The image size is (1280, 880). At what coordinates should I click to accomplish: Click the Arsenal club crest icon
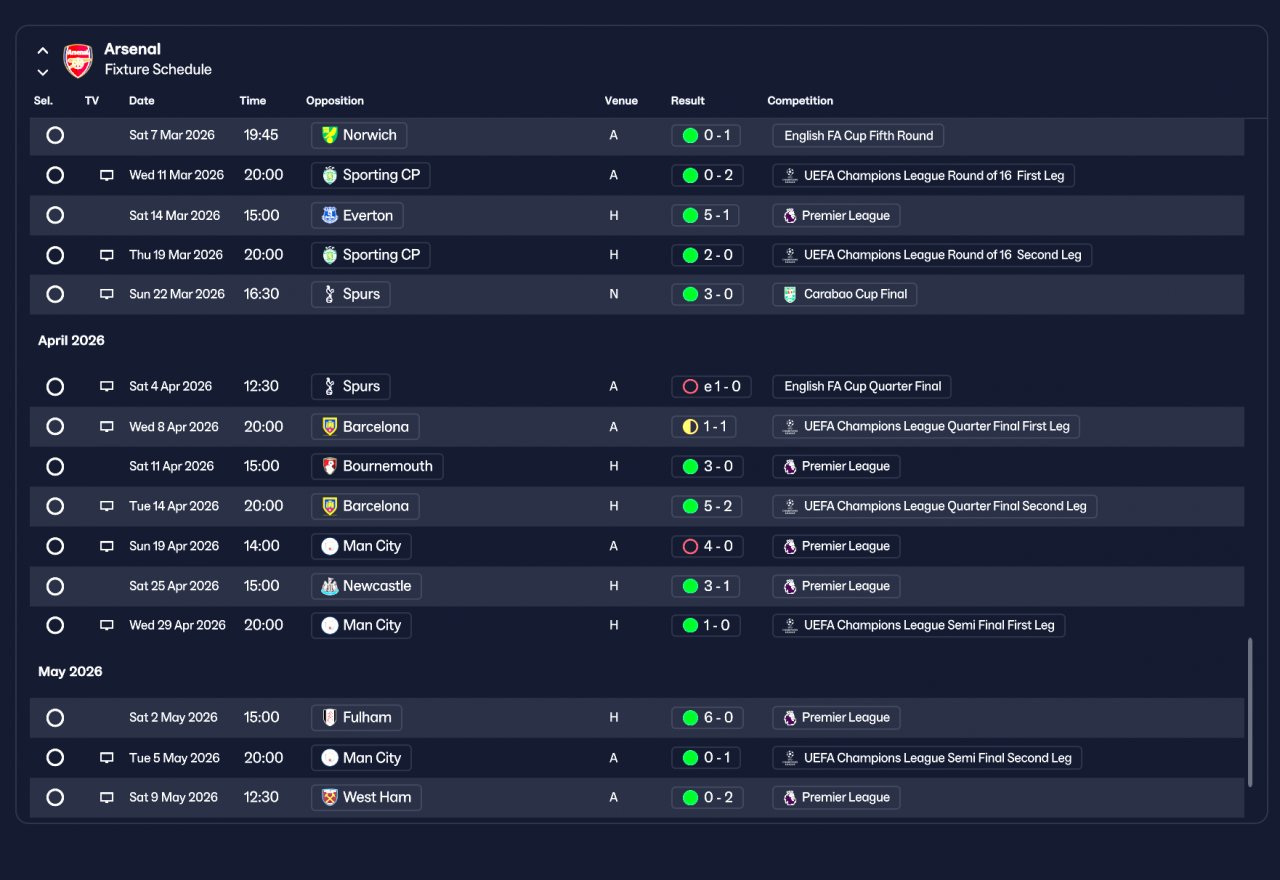pyautogui.click(x=78, y=61)
